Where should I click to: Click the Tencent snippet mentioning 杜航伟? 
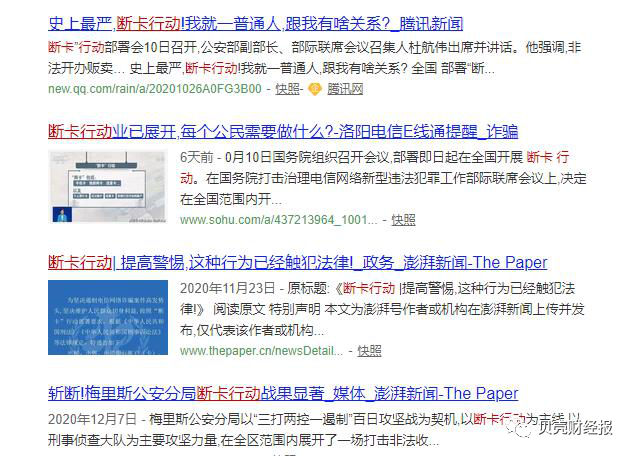314,58
